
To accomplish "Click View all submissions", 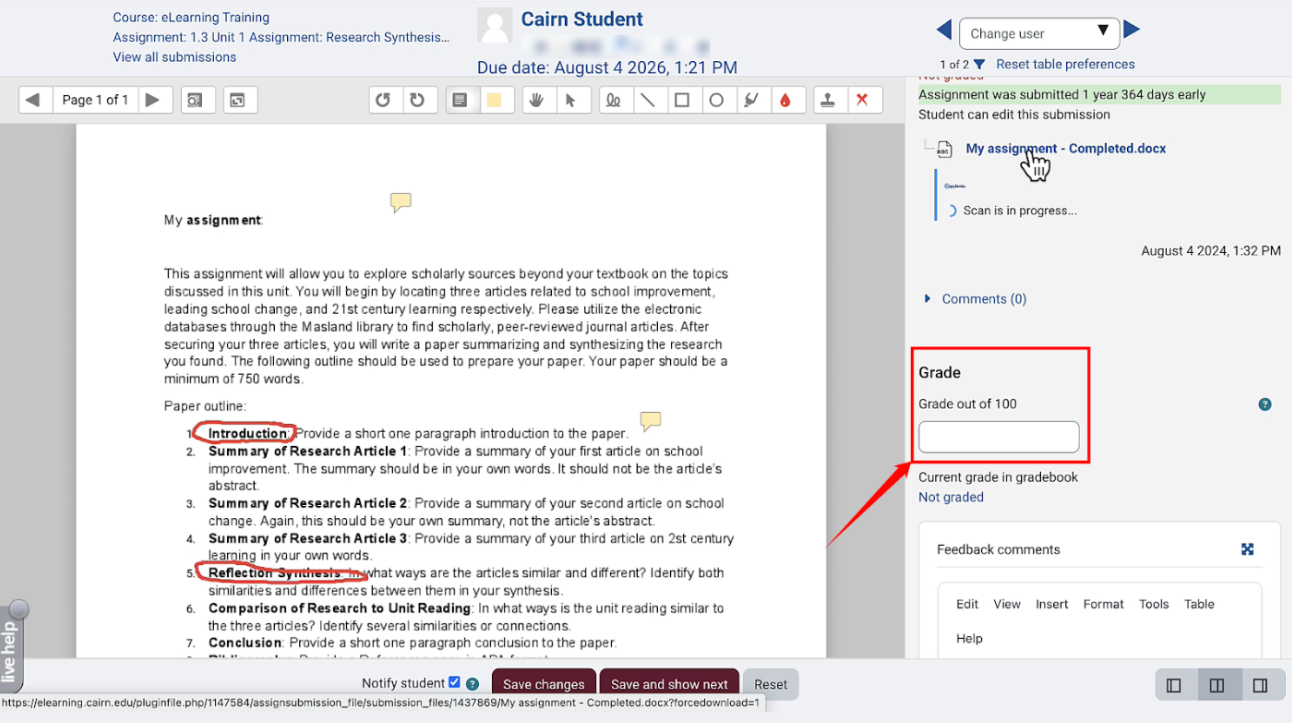I will pos(175,57).
